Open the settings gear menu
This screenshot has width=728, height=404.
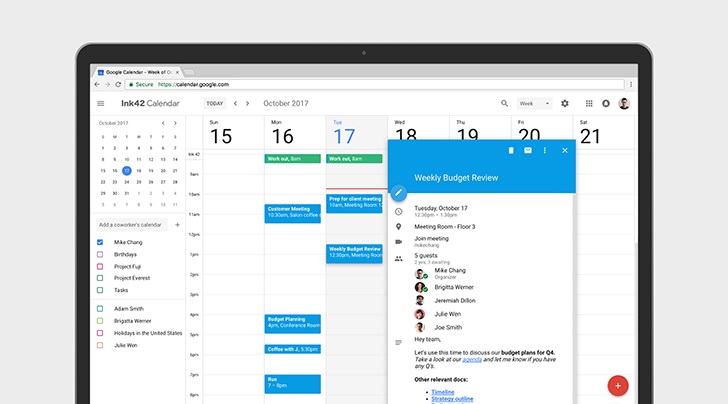point(565,104)
